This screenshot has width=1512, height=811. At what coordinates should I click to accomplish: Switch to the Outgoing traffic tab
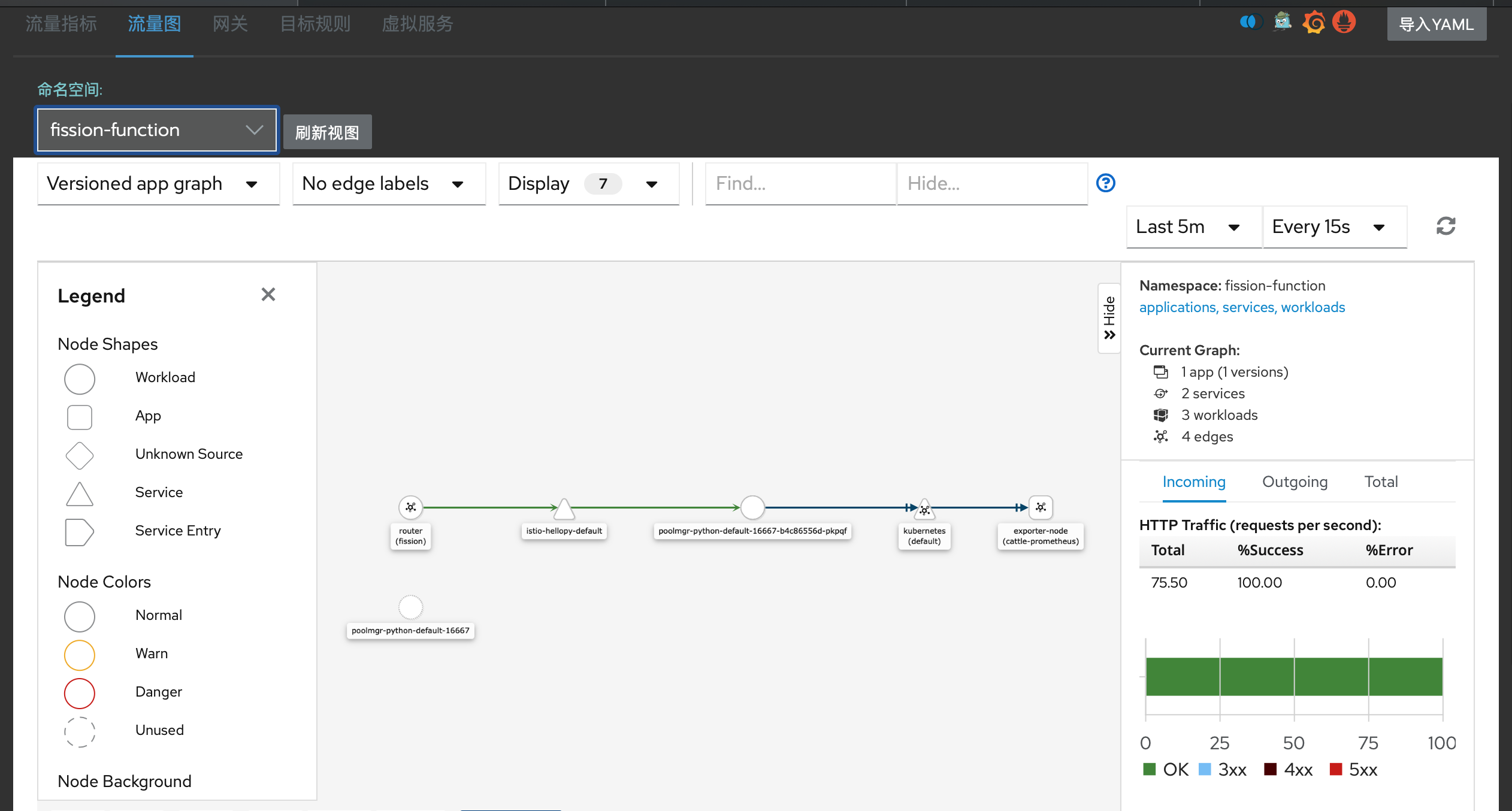tap(1295, 482)
